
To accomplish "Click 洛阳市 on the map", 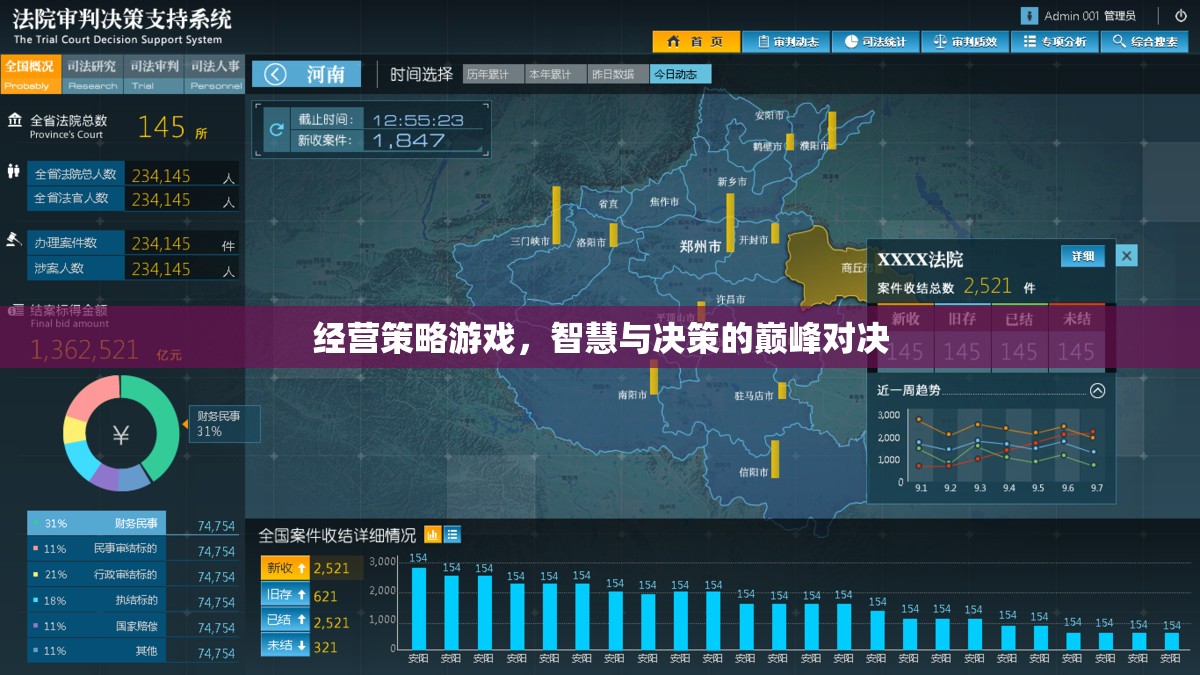I will (x=591, y=242).
